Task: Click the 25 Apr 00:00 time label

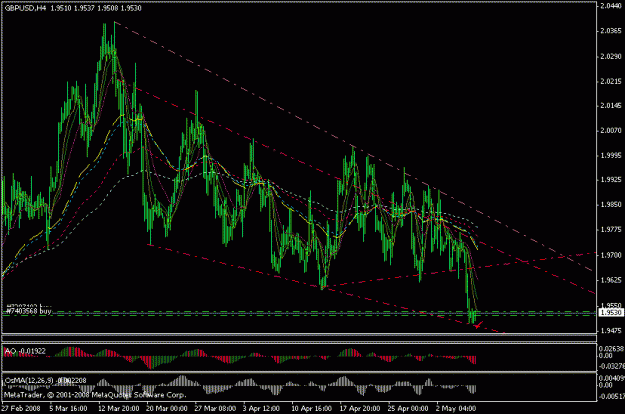Action: tap(408, 408)
